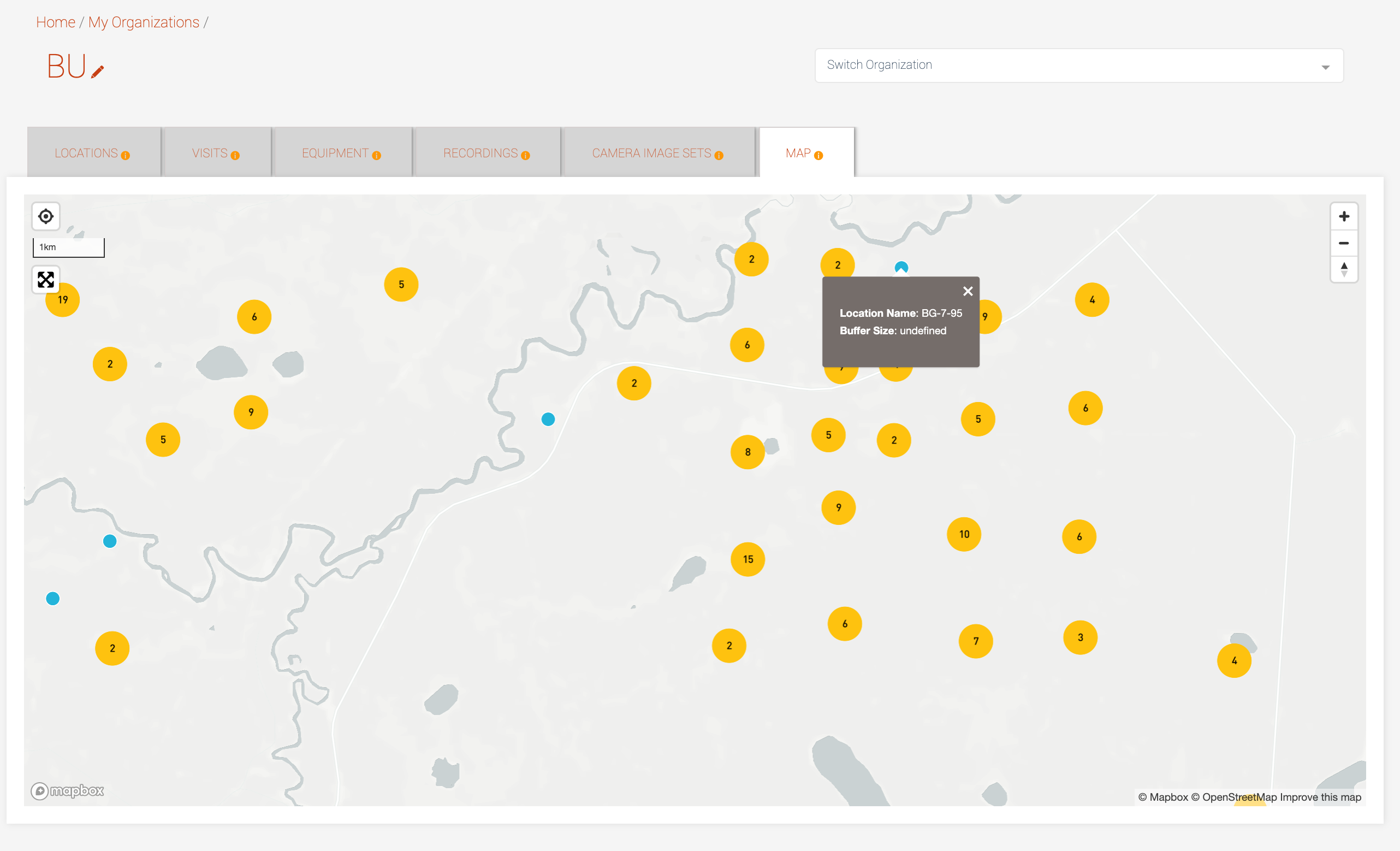Switch to the Recordings tab
The image size is (1400, 851).
[x=488, y=152]
